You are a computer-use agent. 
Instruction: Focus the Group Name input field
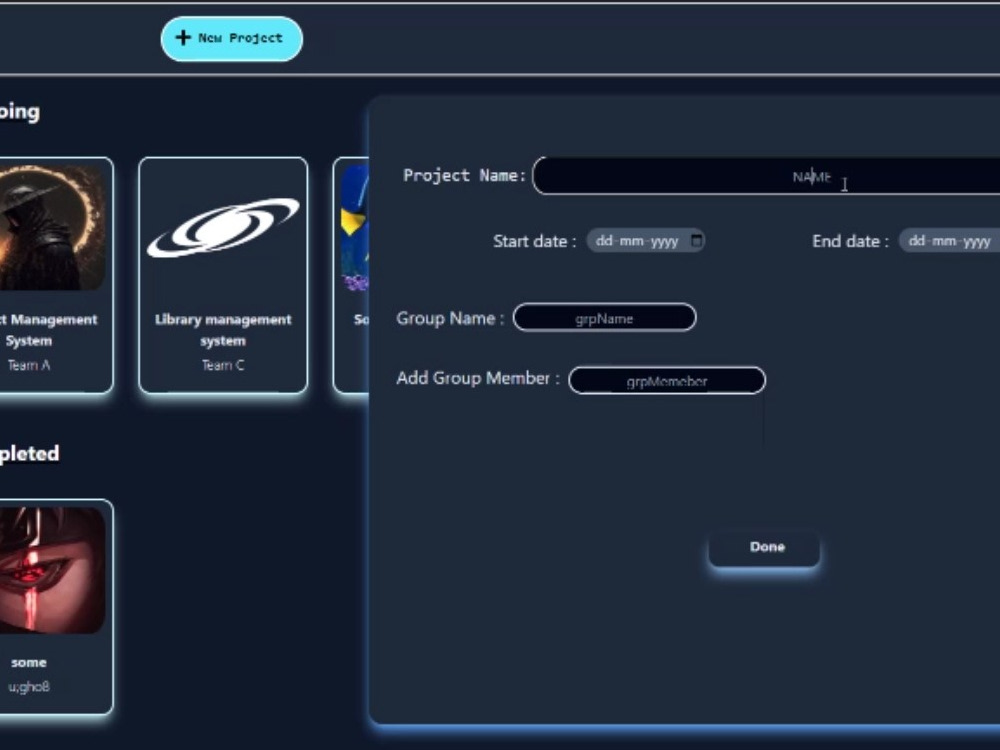click(605, 318)
